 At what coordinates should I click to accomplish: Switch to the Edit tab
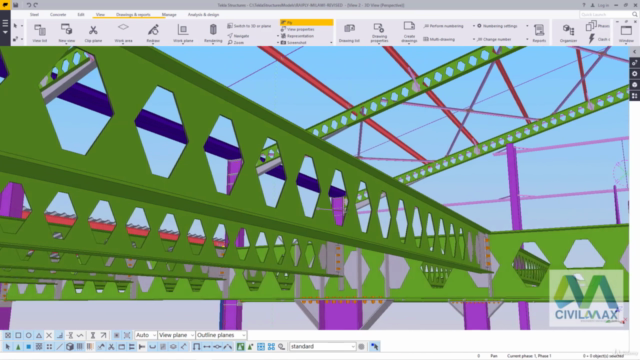[81, 14]
